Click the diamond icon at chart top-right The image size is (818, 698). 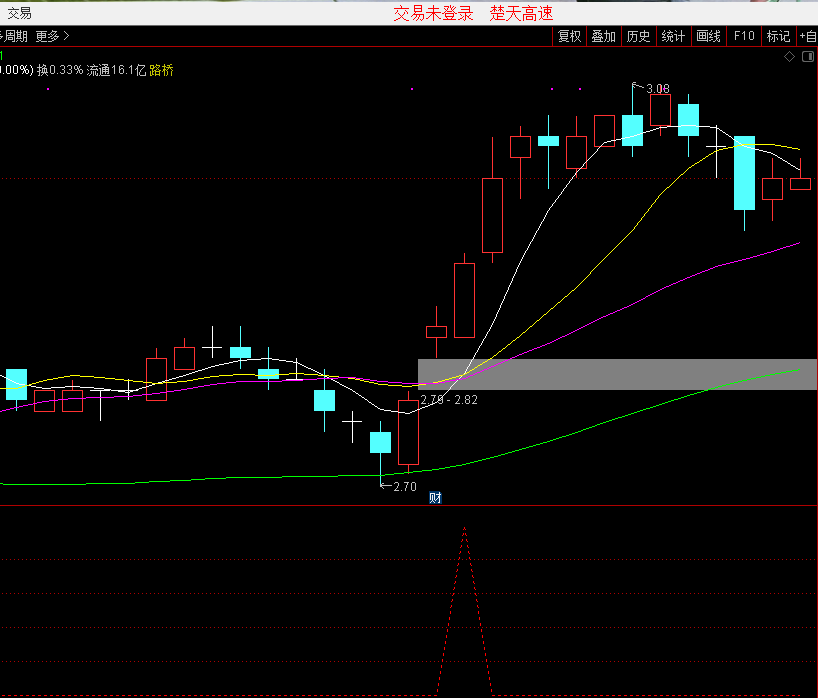(x=789, y=57)
